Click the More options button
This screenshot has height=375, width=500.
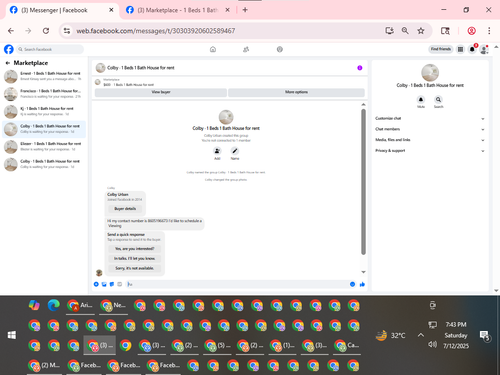pos(296,92)
